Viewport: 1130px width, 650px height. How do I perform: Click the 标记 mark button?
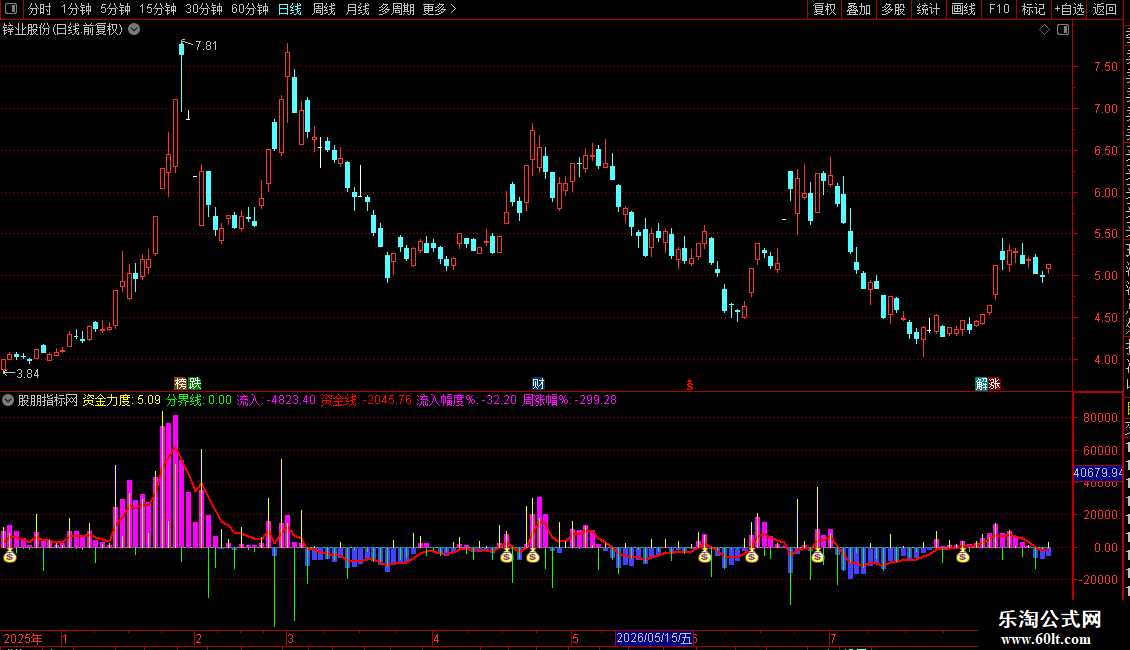[1033, 9]
